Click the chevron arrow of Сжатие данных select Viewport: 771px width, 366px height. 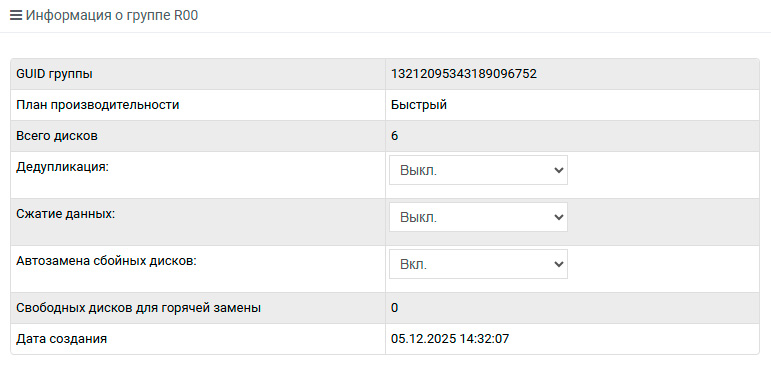[x=558, y=217]
